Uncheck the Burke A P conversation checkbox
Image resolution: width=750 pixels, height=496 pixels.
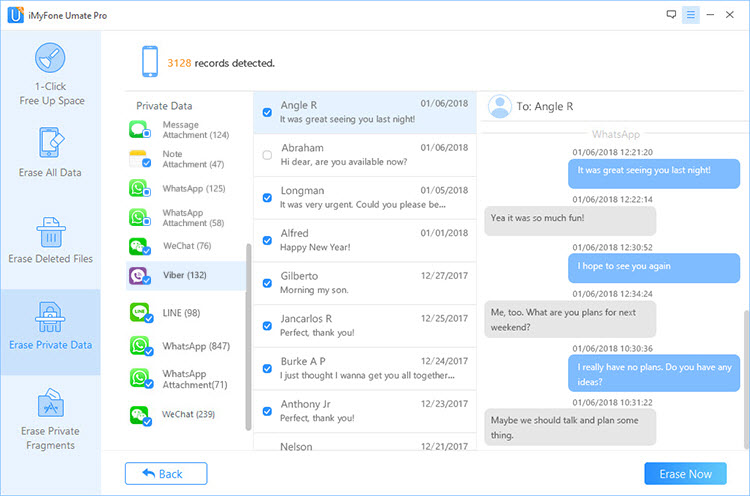[267, 368]
